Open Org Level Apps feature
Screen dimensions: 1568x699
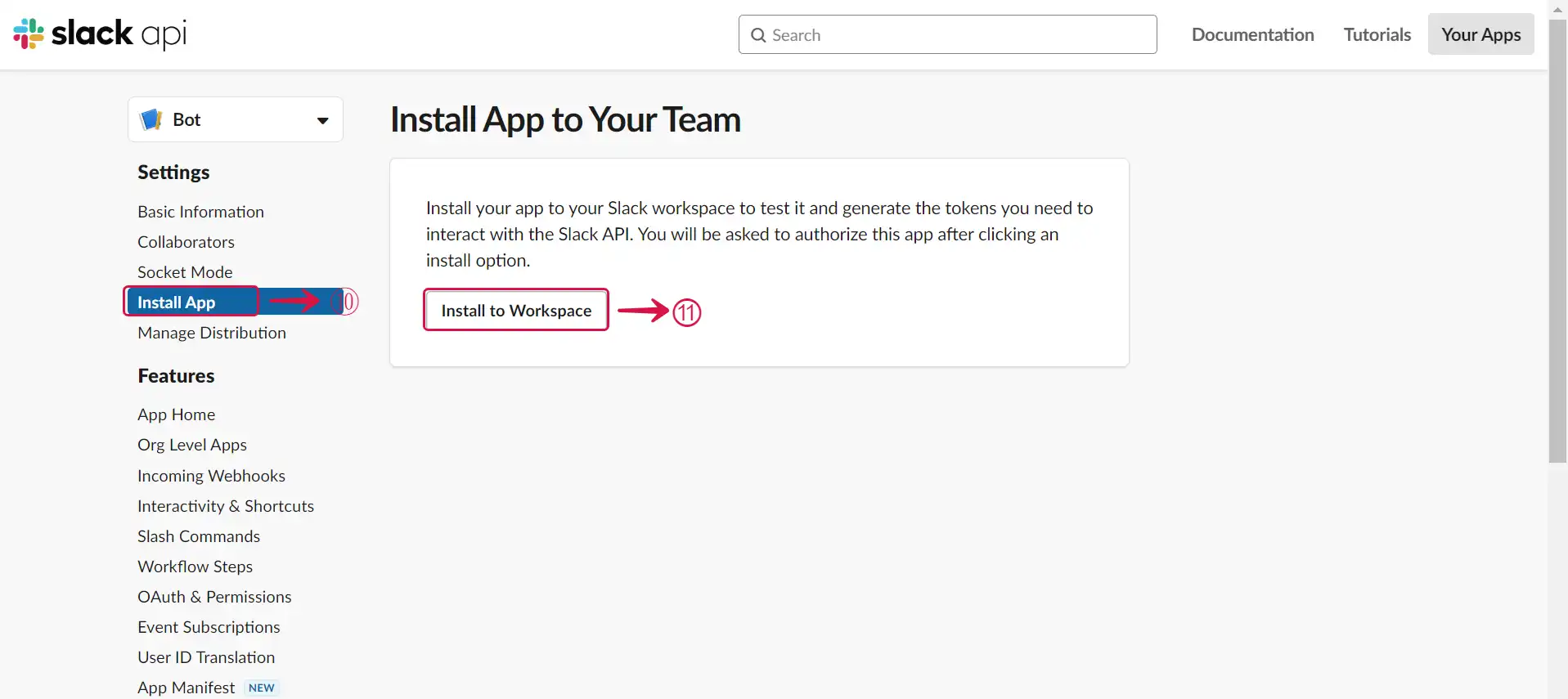(192, 445)
